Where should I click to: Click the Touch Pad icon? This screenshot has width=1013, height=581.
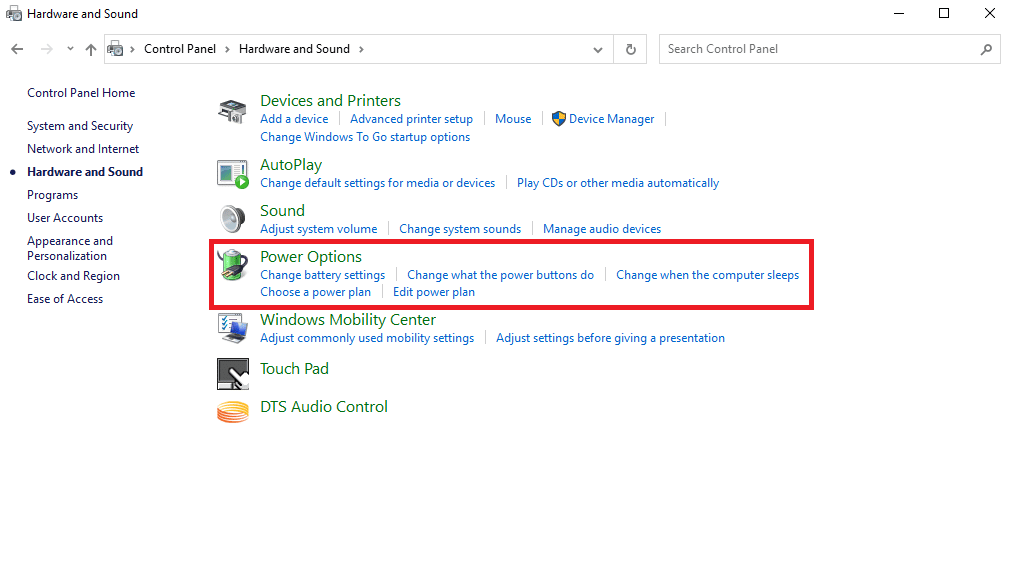(x=233, y=374)
